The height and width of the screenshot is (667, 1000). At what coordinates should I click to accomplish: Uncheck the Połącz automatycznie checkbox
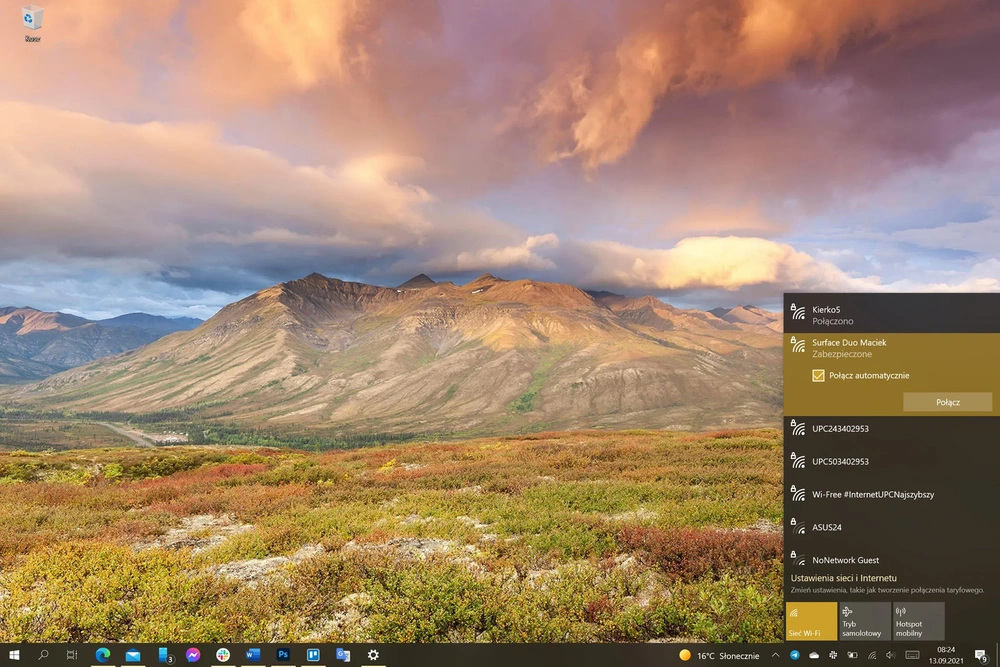pyautogui.click(x=818, y=376)
